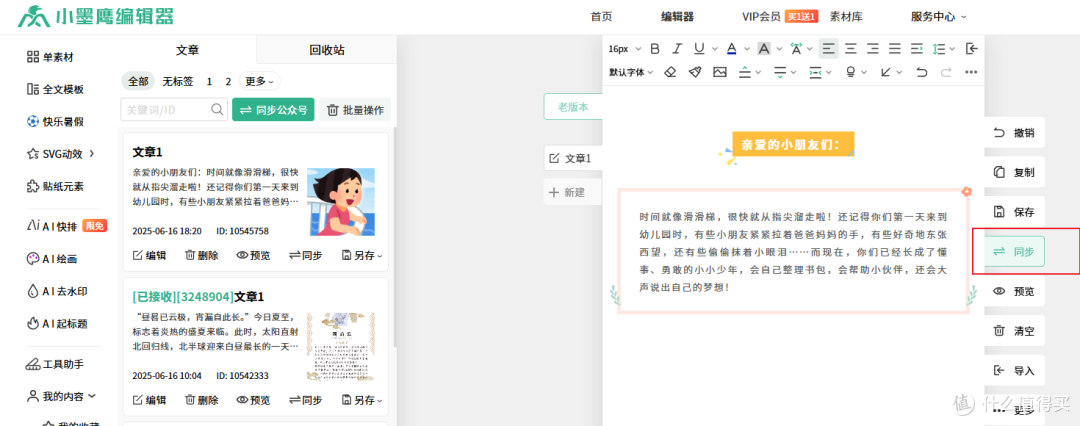Click the letter spacing icon
The height and width of the screenshot is (426, 1080).
tap(796, 48)
